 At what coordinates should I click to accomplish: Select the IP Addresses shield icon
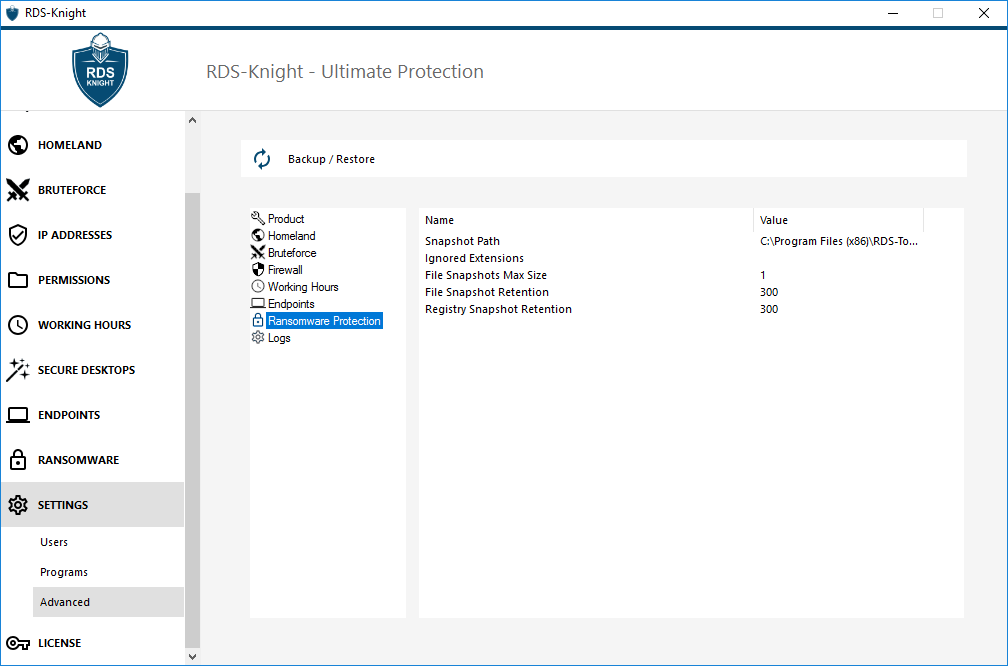click(x=18, y=235)
